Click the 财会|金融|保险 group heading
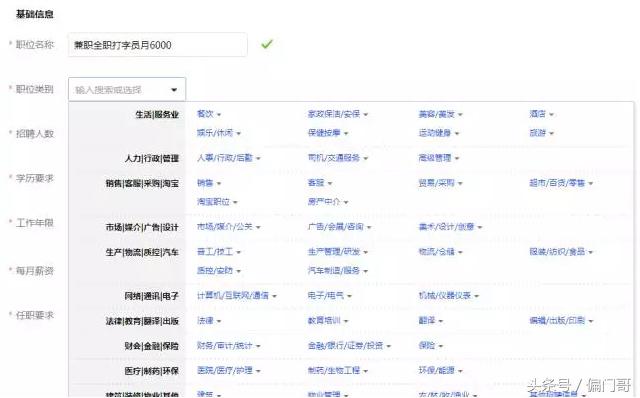 click(152, 346)
